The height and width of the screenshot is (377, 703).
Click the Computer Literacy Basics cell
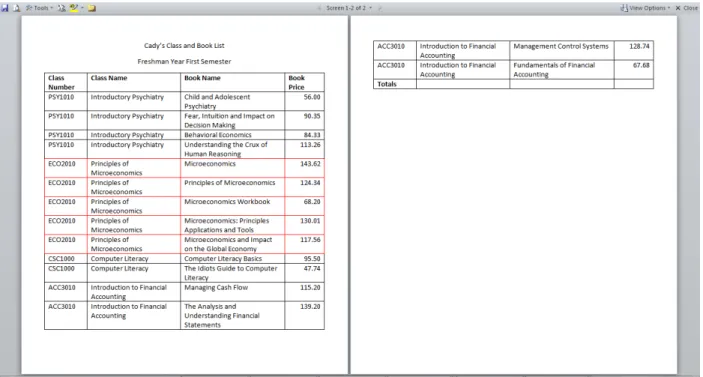click(x=232, y=259)
